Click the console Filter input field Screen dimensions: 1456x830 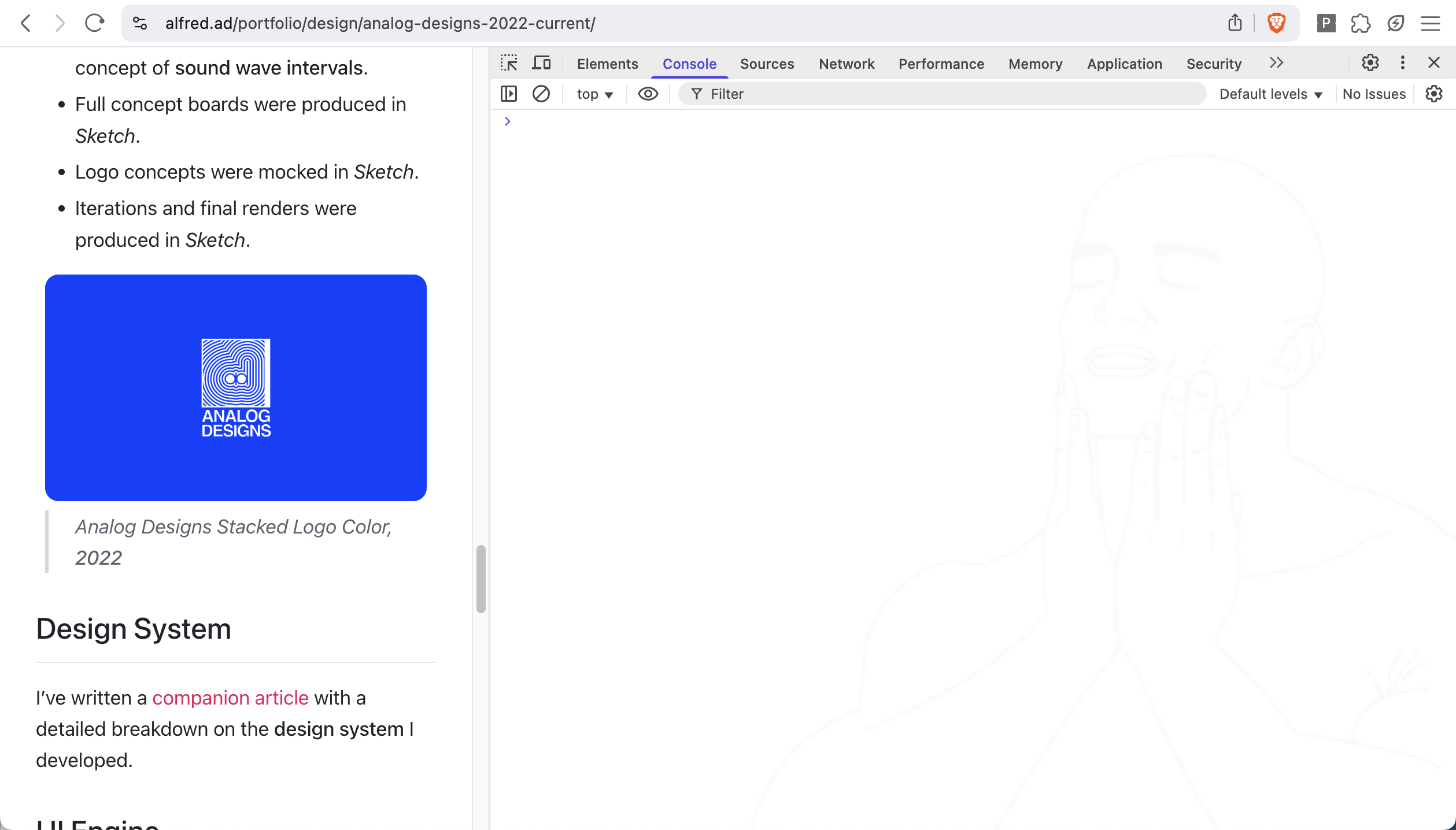[x=948, y=94]
